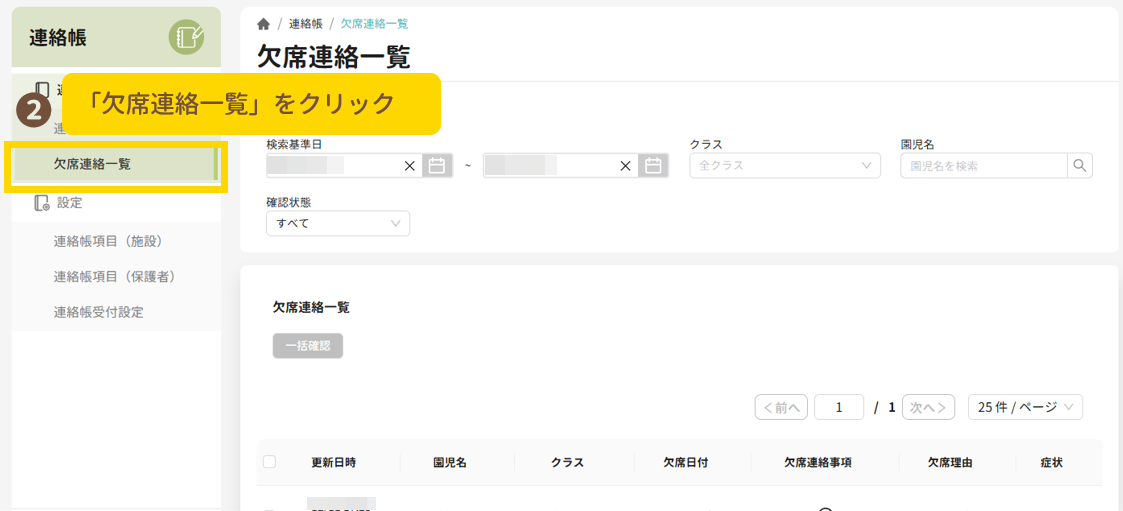Expand the クラス dropdown showing 全クラス
The height and width of the screenshot is (511, 1123).
click(785, 165)
